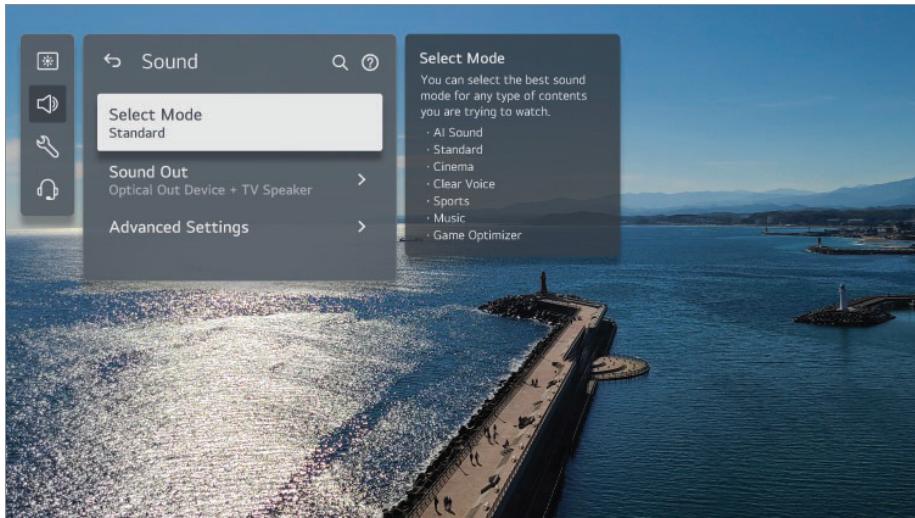Choose the Advanced Settings menu label
This screenshot has width=915, height=518.
click(x=178, y=227)
